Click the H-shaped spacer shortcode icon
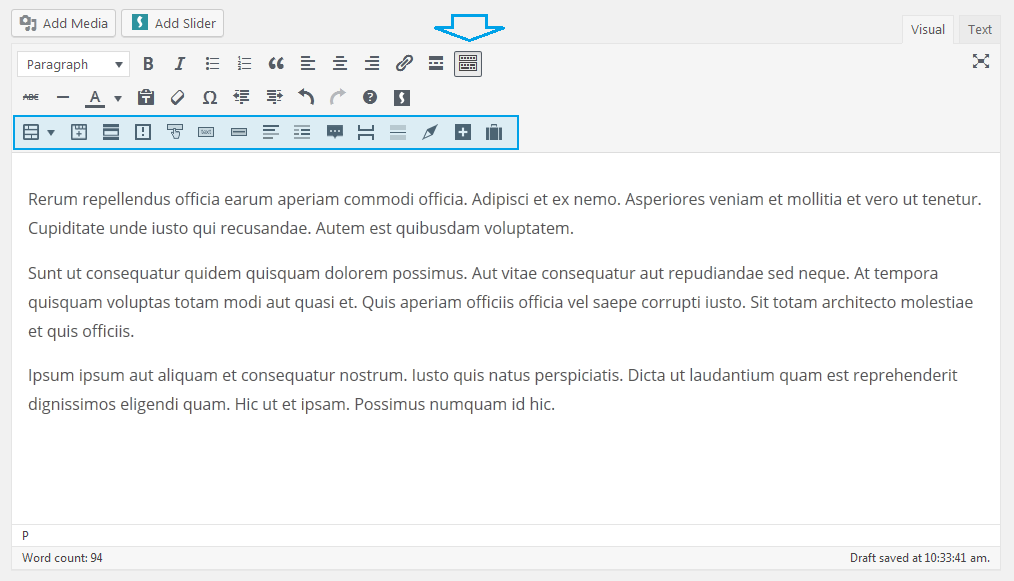The width and height of the screenshot is (1014, 581). click(x=366, y=132)
